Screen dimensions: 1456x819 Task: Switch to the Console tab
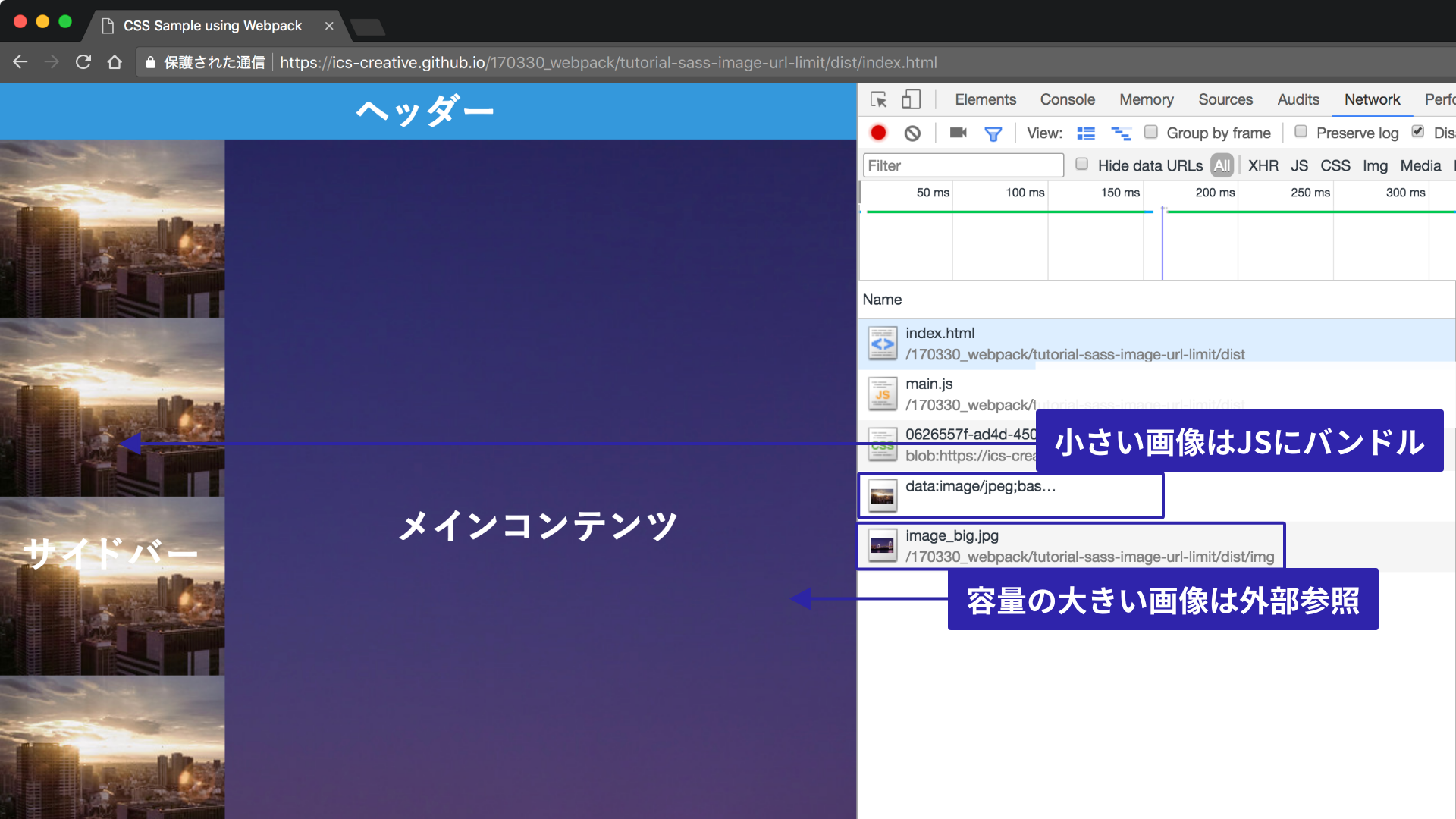pyautogui.click(x=1067, y=99)
